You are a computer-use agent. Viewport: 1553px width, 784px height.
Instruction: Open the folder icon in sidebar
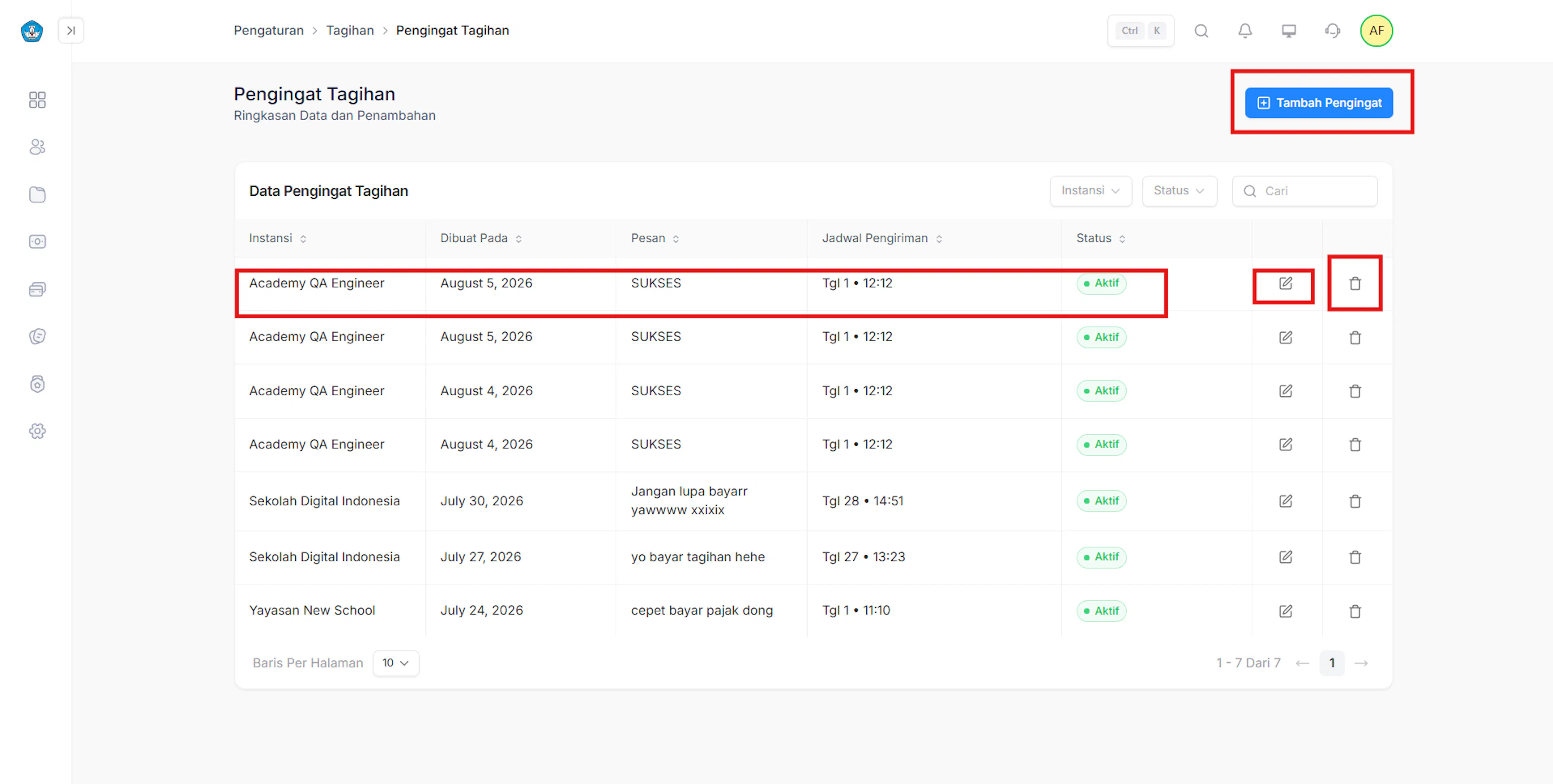[37, 194]
